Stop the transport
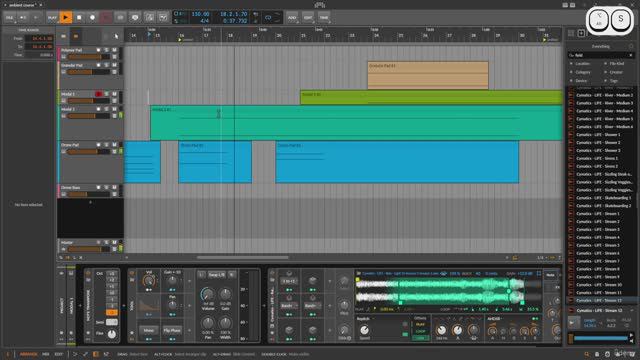Viewport: 640px width, 360px height. click(79, 18)
